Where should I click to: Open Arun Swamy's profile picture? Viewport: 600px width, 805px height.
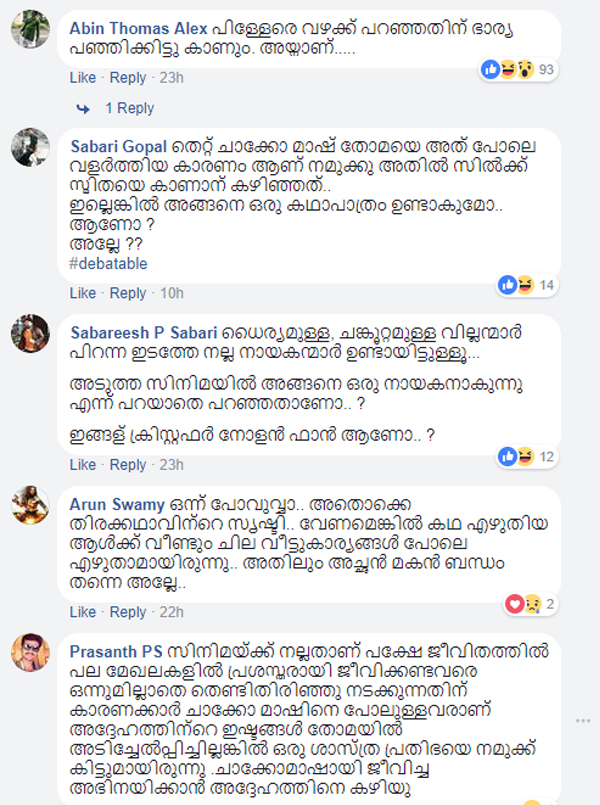[30, 505]
